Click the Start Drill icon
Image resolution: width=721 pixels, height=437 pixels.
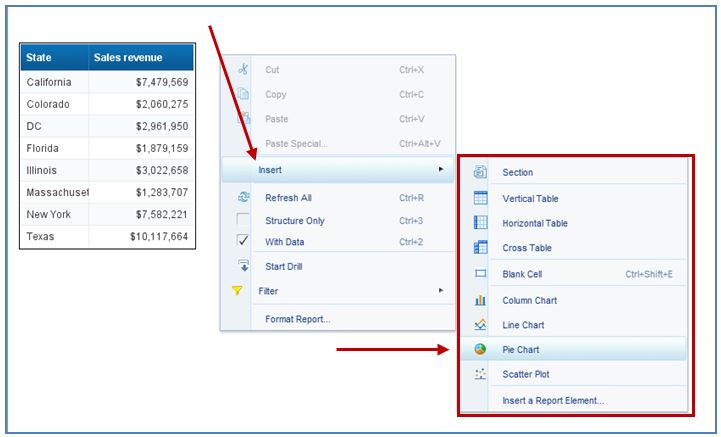point(243,266)
